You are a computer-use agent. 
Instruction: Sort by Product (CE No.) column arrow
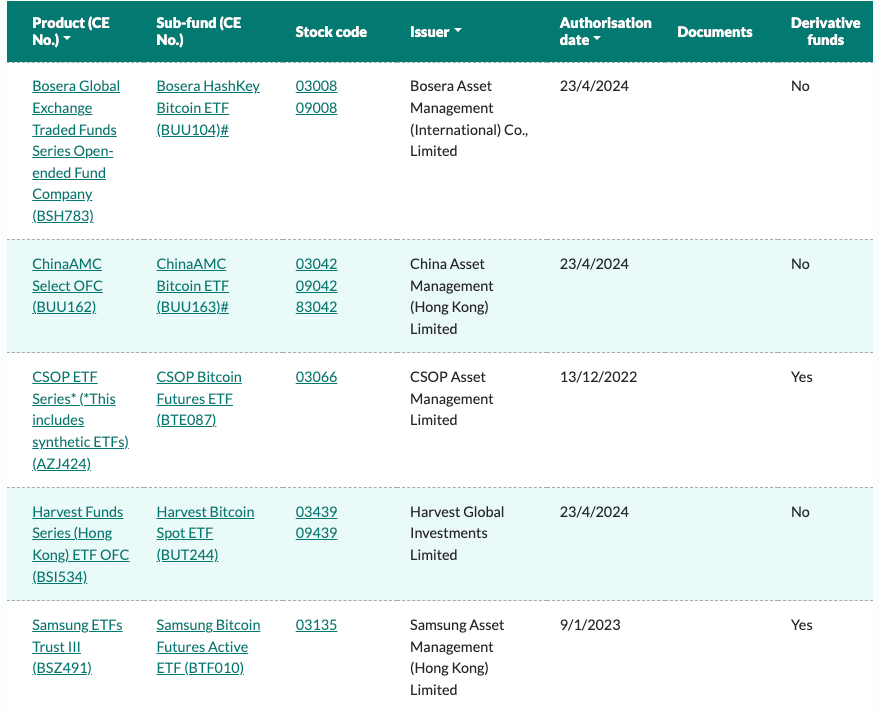coord(67,39)
